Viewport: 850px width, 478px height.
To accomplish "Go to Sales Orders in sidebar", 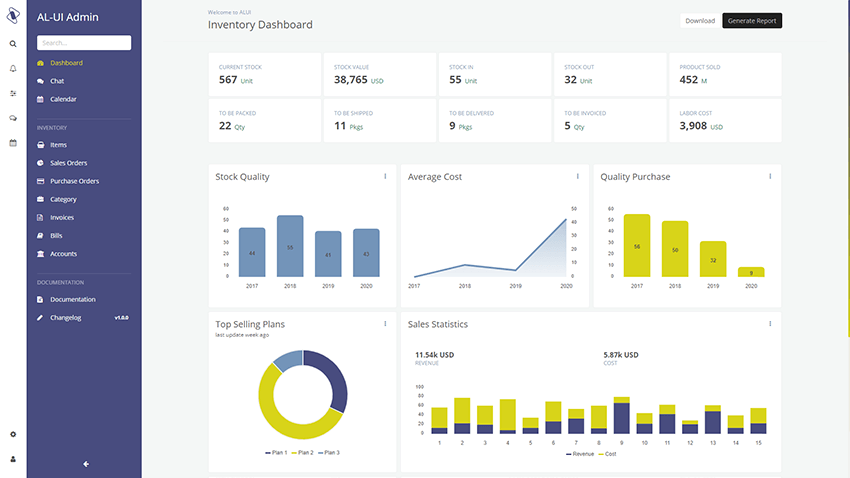I will 68,163.
